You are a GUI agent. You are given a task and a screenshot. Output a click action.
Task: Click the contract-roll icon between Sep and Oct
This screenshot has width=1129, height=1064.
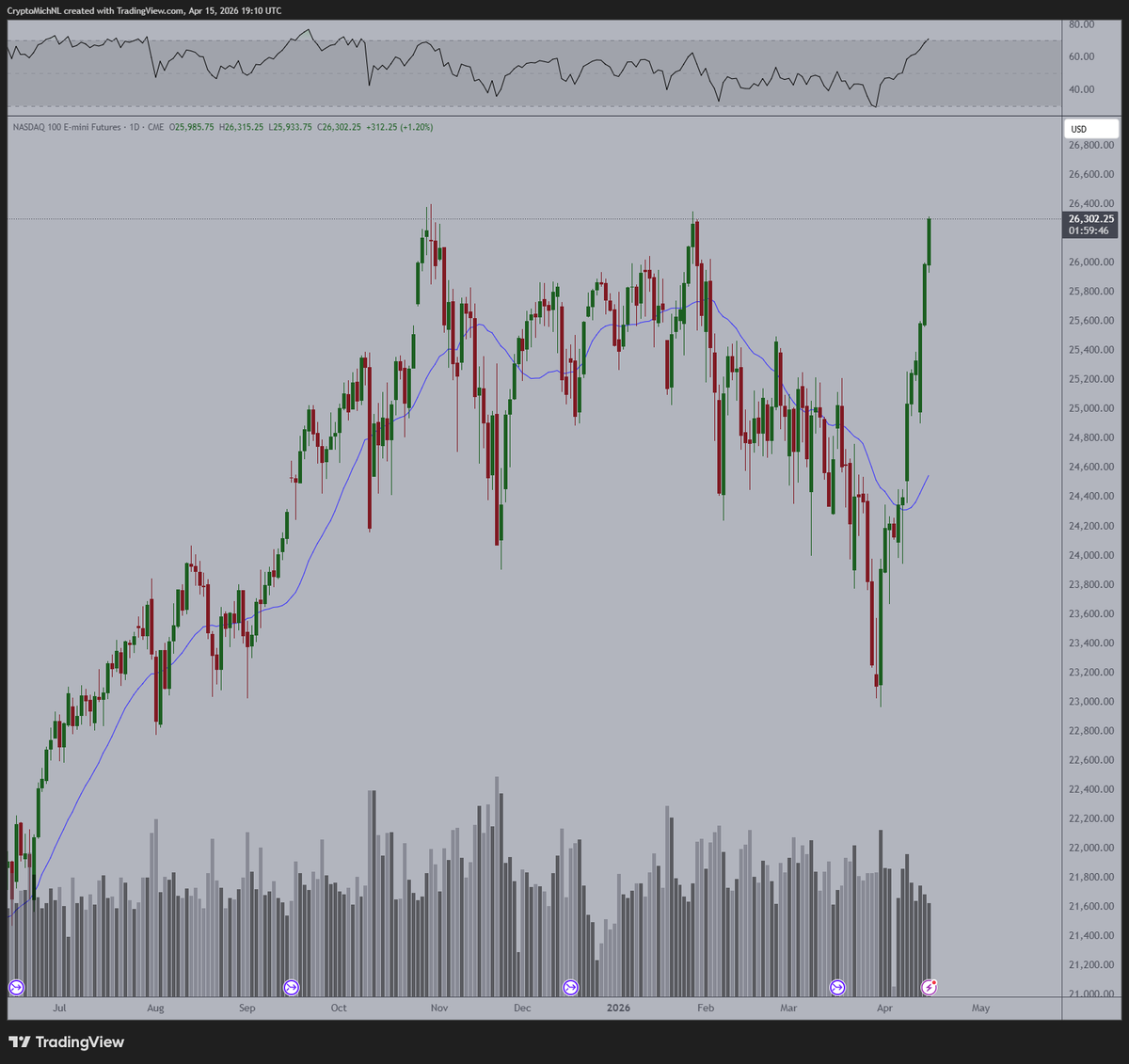pyautogui.click(x=291, y=987)
